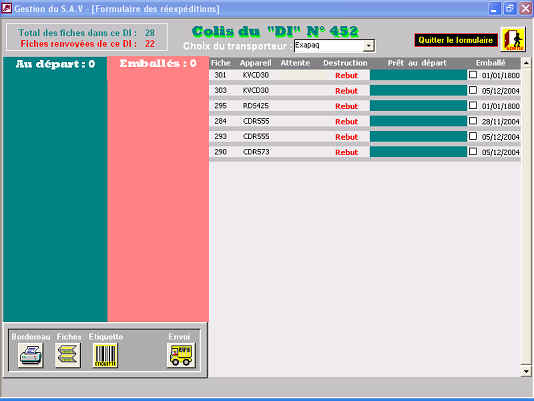Click teal Prêt au départ bar for fiche 284
Image resolution: width=534 pixels, height=401 pixels.
coord(418,121)
